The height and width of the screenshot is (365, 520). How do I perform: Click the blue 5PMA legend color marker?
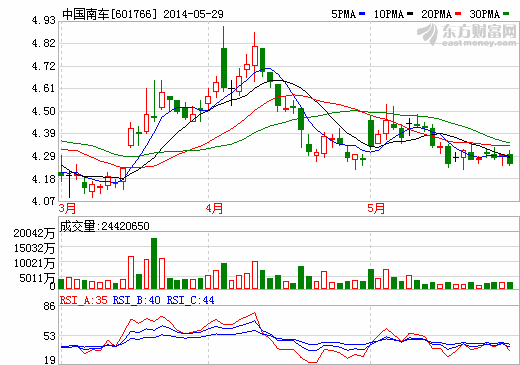(x=362, y=14)
